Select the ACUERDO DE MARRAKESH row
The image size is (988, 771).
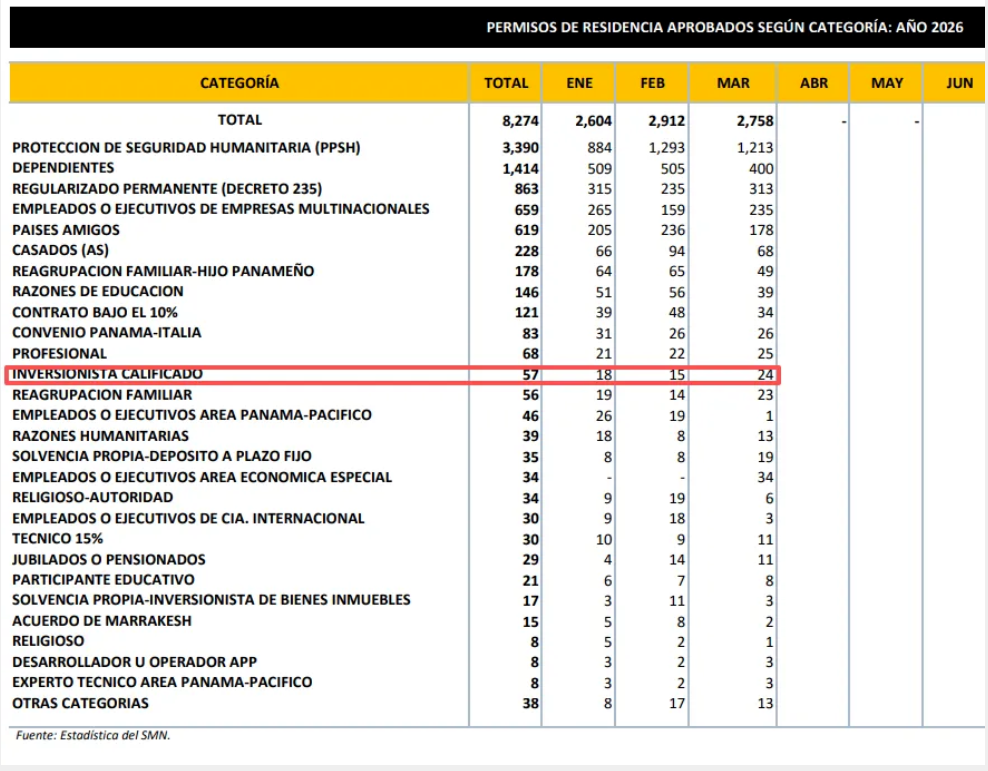pyautogui.click(x=393, y=621)
